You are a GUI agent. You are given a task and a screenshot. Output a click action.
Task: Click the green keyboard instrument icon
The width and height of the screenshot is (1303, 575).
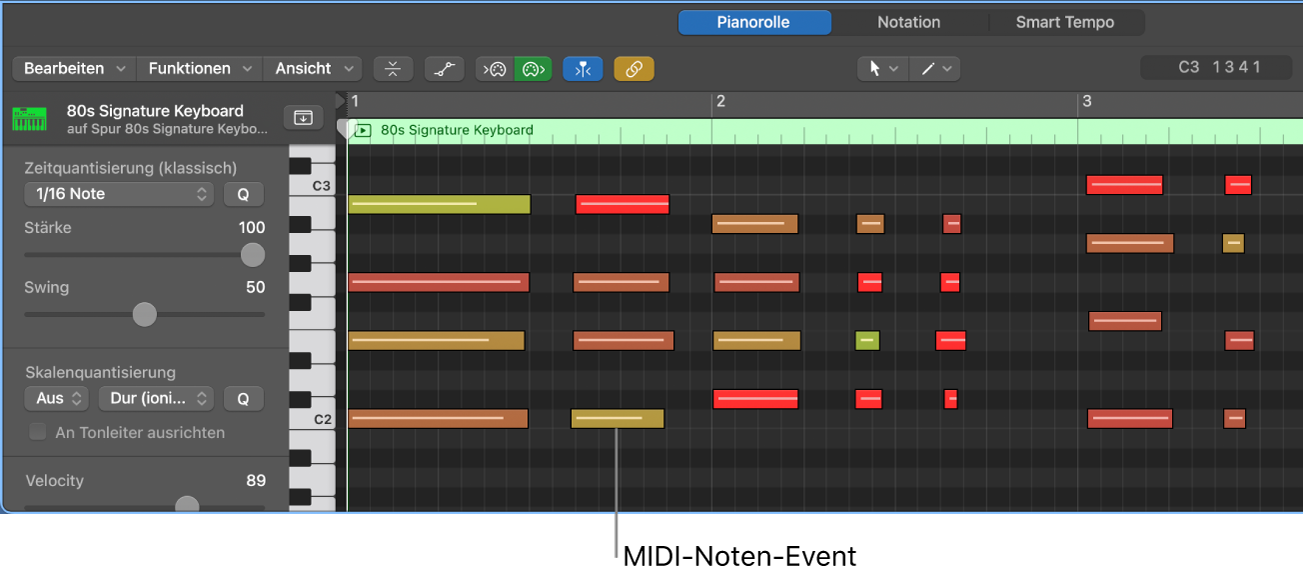pyautogui.click(x=30, y=119)
